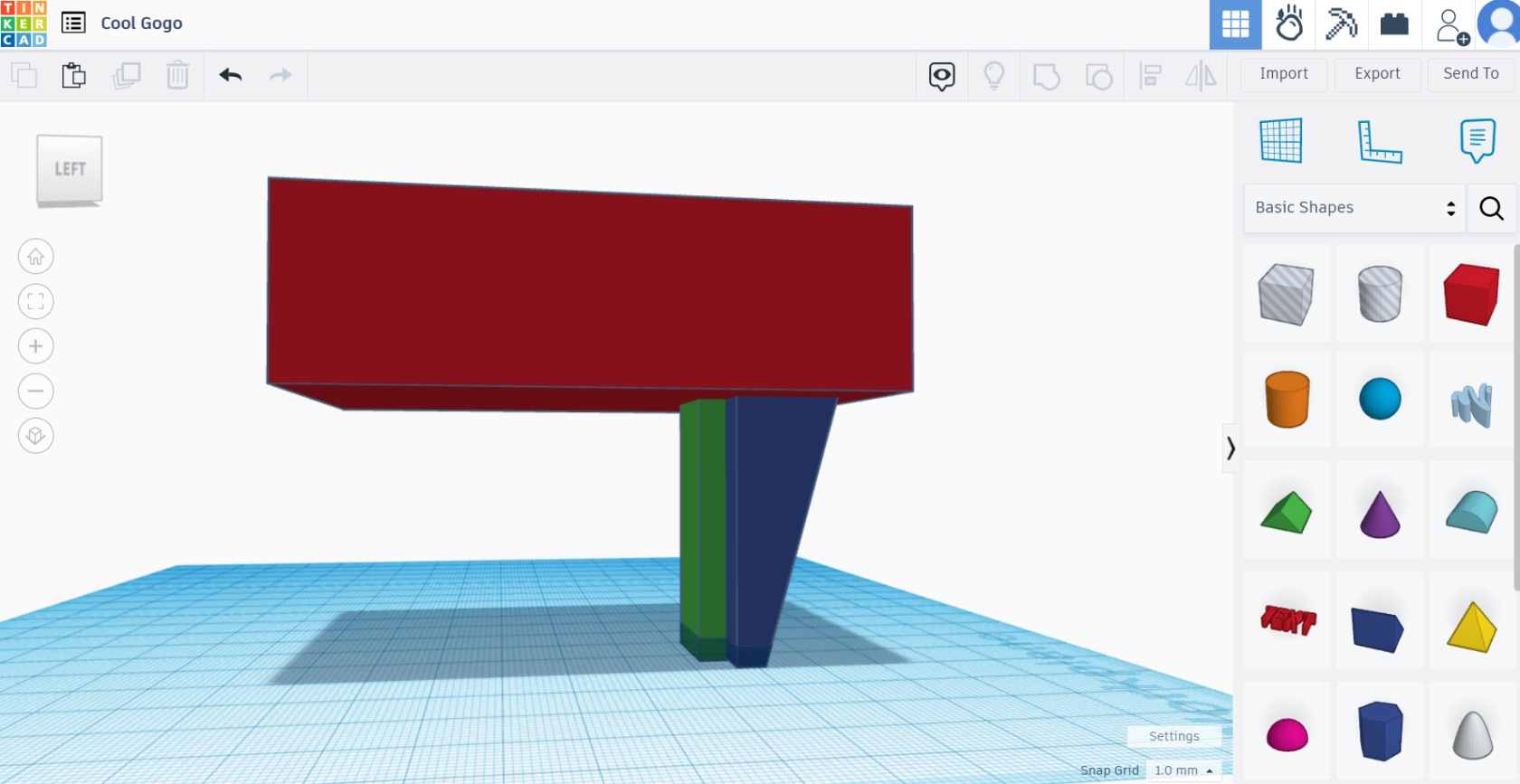The height and width of the screenshot is (784, 1520).
Task: Switch to 3D design grid view
Action: tap(1235, 24)
